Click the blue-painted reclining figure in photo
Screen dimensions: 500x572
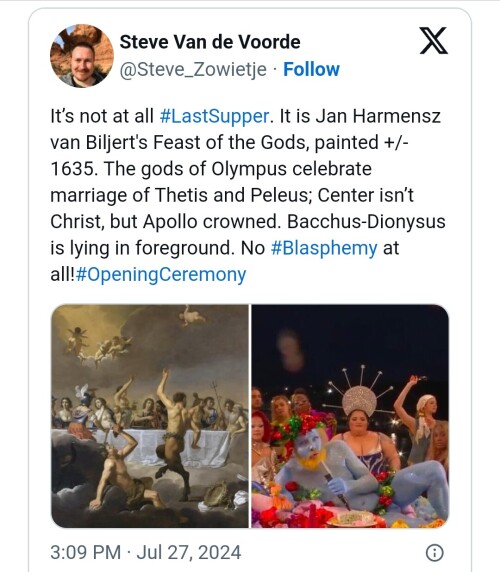pyautogui.click(x=361, y=471)
